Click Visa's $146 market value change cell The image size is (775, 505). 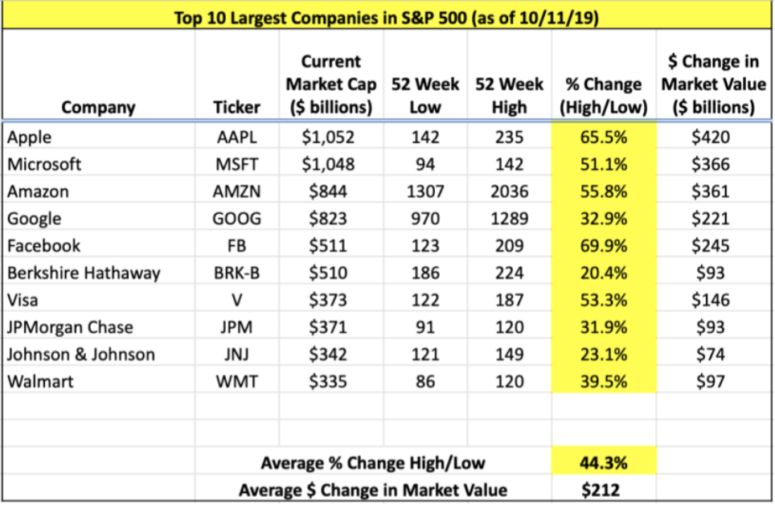pyautogui.click(x=711, y=300)
